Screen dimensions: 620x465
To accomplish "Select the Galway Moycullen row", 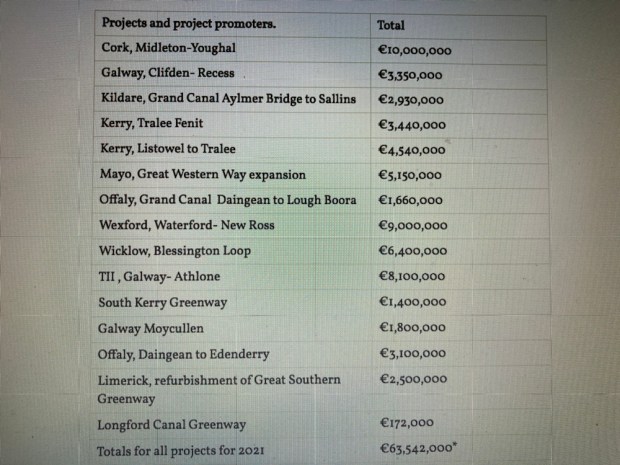I will 148,327.
